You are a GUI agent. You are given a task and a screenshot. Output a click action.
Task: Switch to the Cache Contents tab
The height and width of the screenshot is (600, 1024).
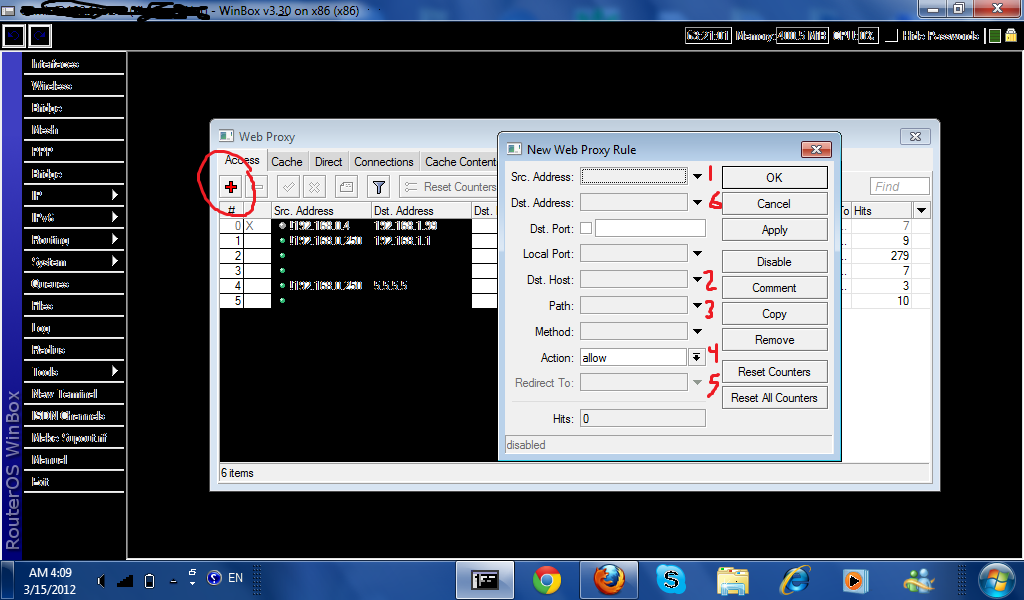[x=460, y=162]
